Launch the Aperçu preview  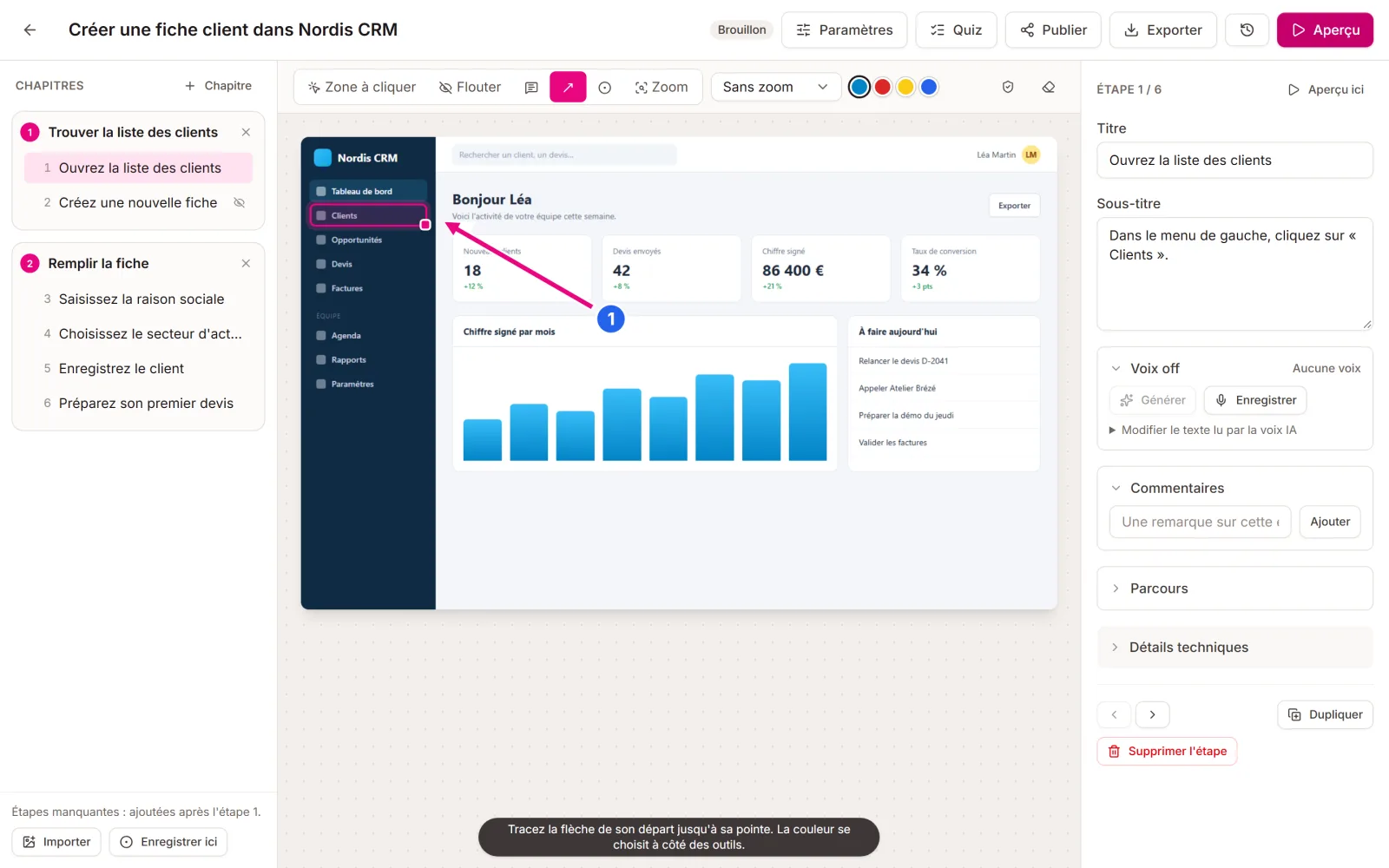(1325, 30)
